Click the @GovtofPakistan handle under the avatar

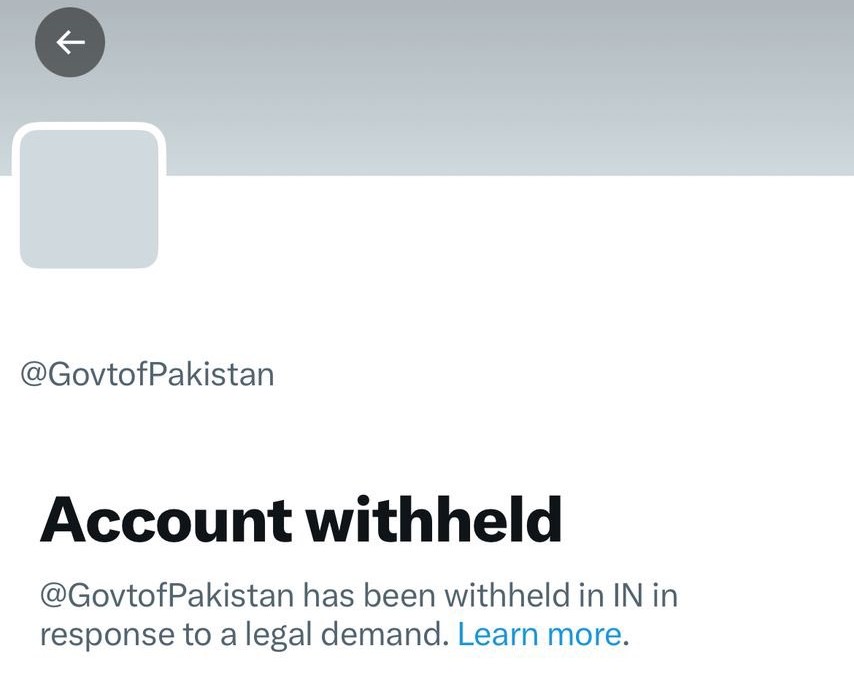pos(147,374)
